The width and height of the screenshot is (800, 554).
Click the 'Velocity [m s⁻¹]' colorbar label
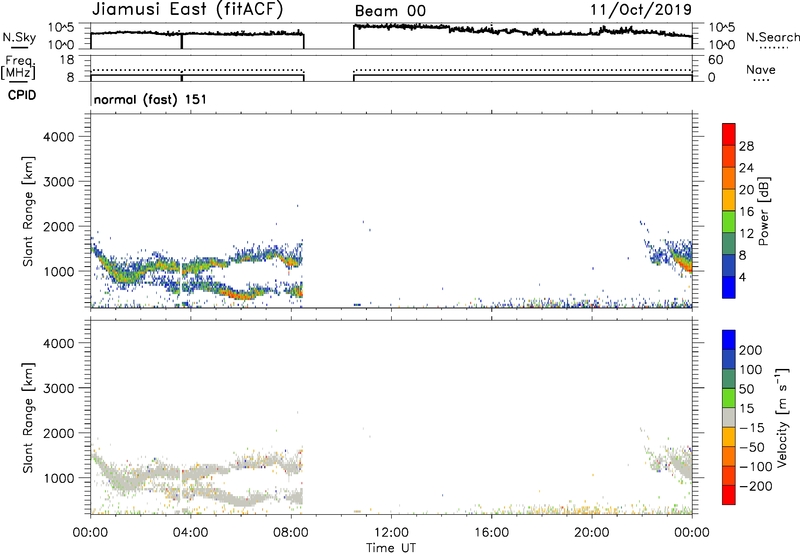pos(782,417)
